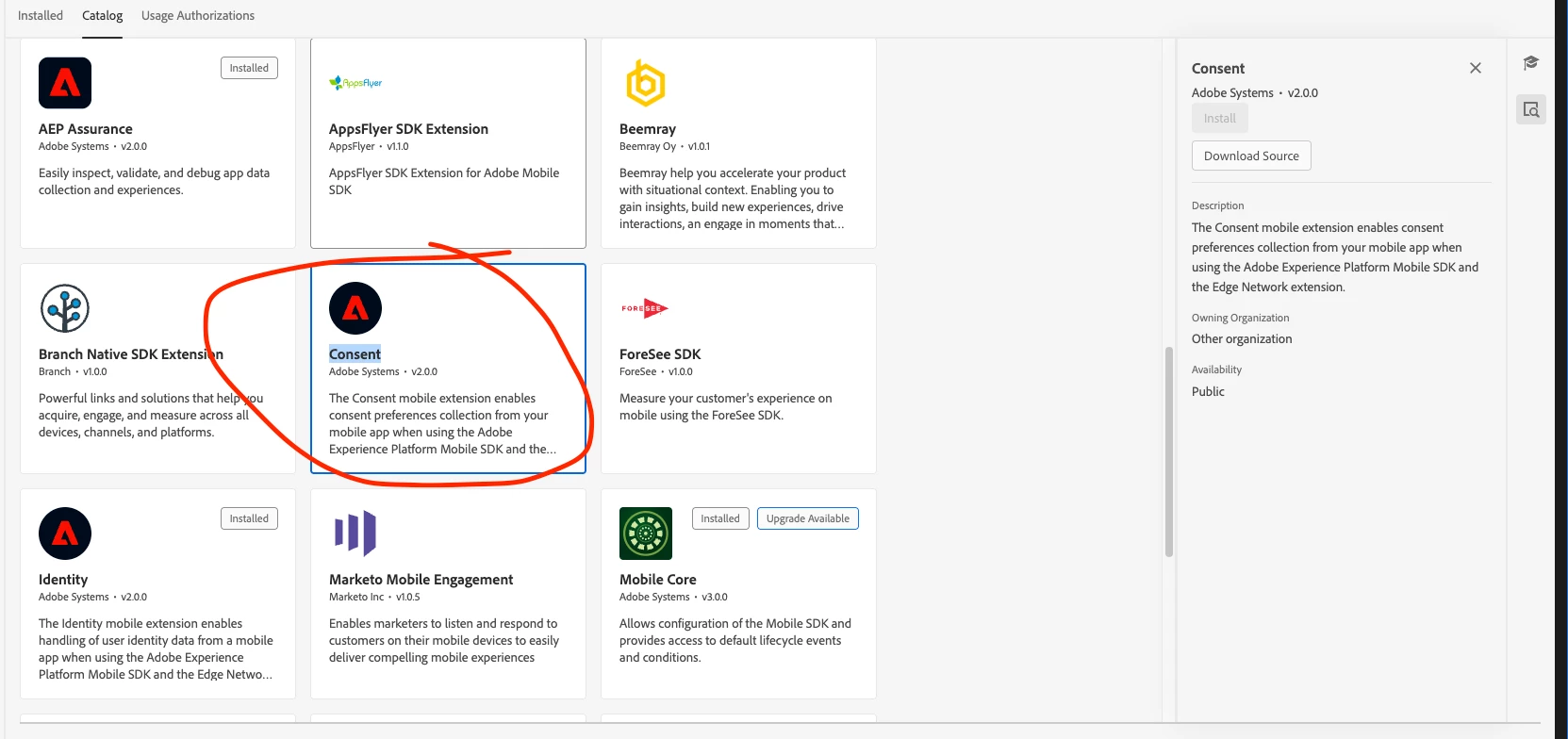Click 'Adobe Systems • v2.0.0' in details panel
The image size is (1568, 739).
pos(1255,93)
